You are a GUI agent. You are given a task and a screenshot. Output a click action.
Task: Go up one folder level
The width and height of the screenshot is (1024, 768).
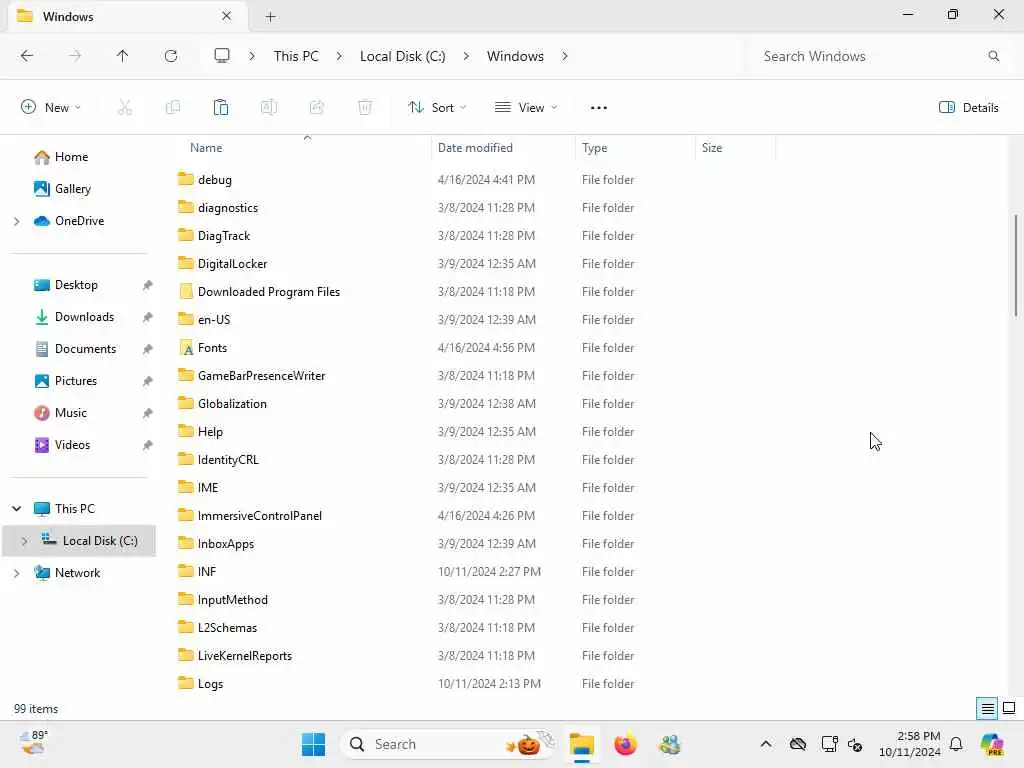[x=122, y=56]
